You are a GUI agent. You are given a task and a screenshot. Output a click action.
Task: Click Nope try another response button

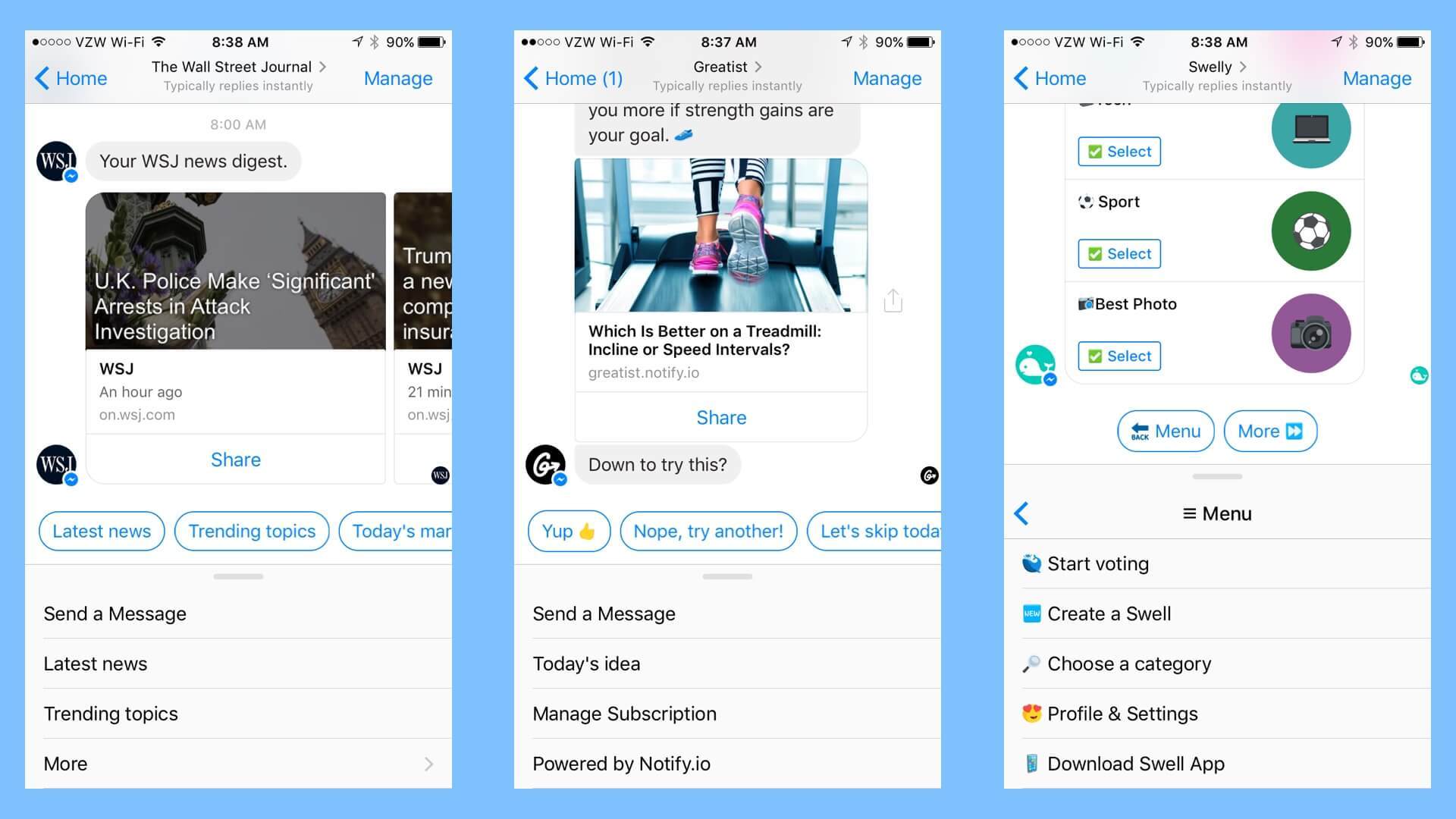707,531
